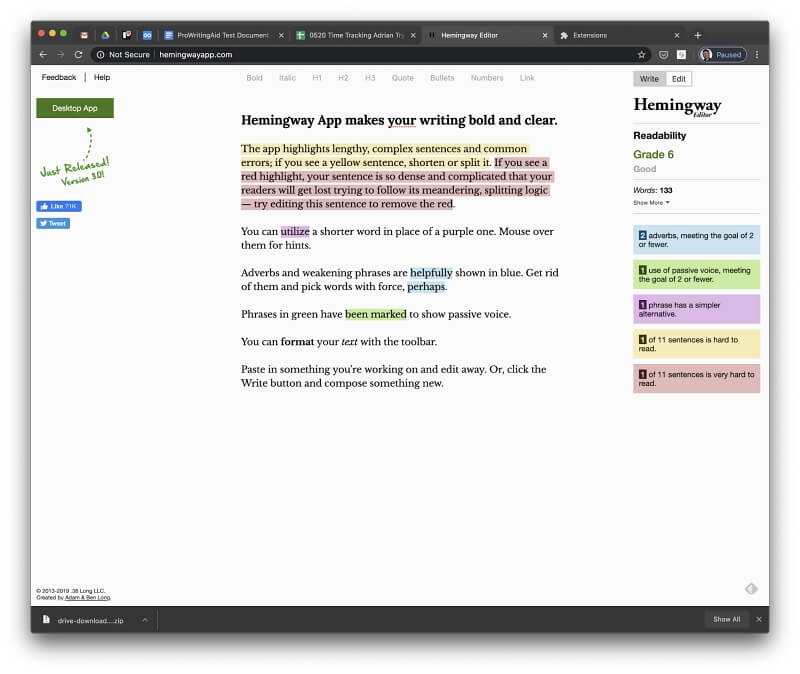This screenshot has width=800, height=674.
Task: Expand the download item options chevron
Action: coord(145,620)
